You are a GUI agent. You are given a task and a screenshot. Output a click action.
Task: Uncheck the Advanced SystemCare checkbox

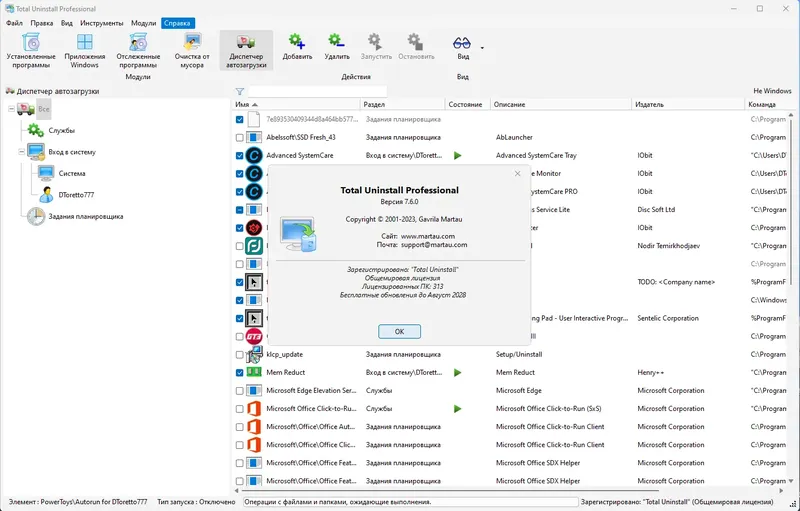(x=239, y=156)
